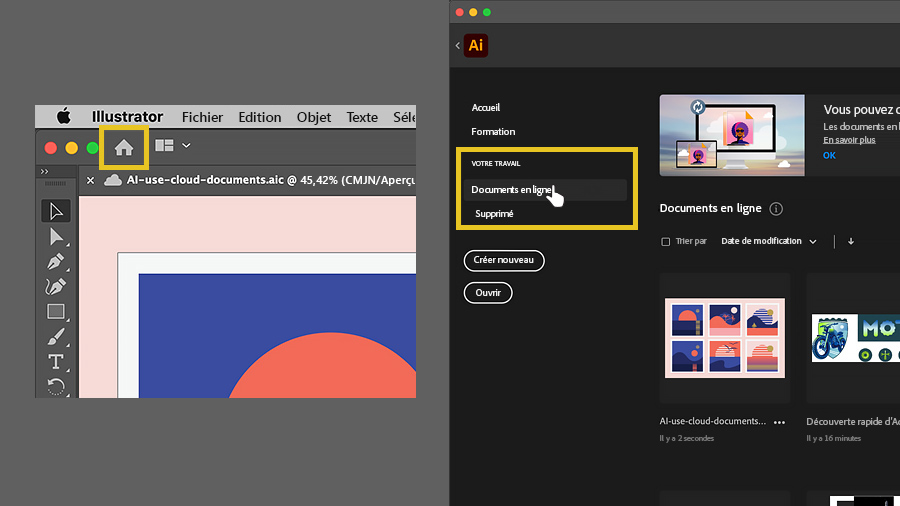Open Documents en ligne in sidebar
Viewport: 900px width, 506px height.
(545, 190)
